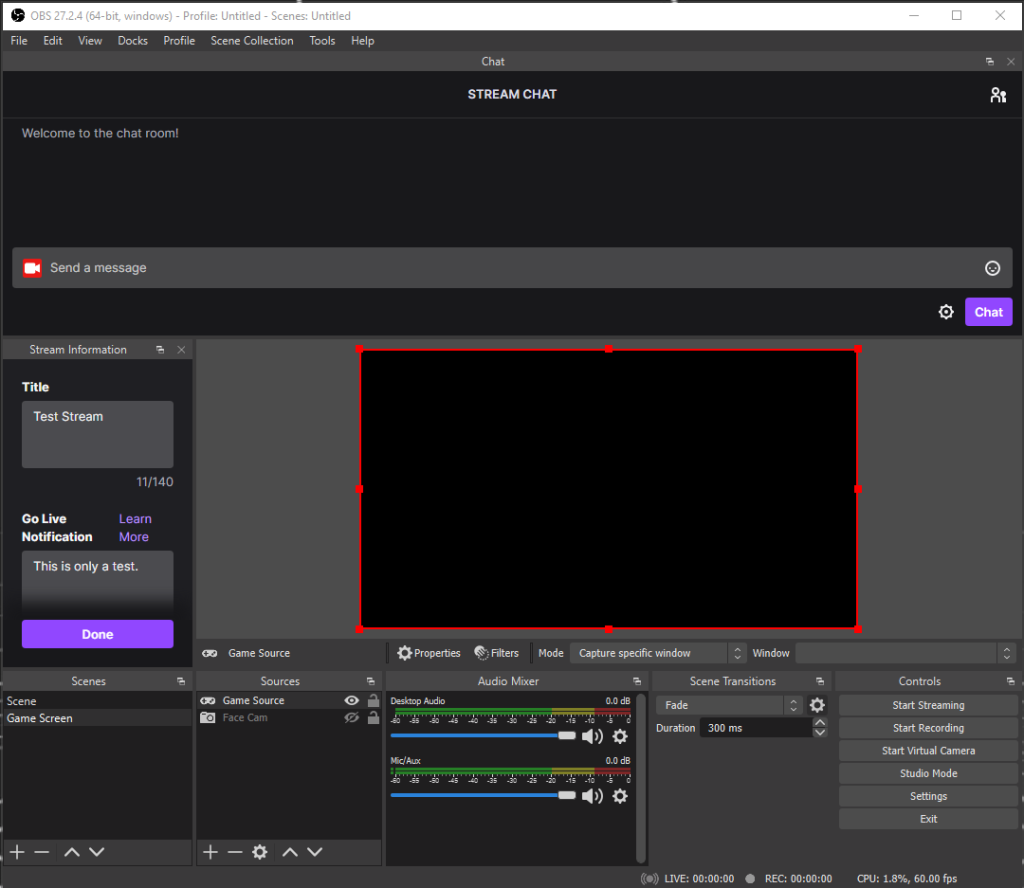The height and width of the screenshot is (888, 1024).
Task: Click the Start Recording button
Action: (927, 727)
